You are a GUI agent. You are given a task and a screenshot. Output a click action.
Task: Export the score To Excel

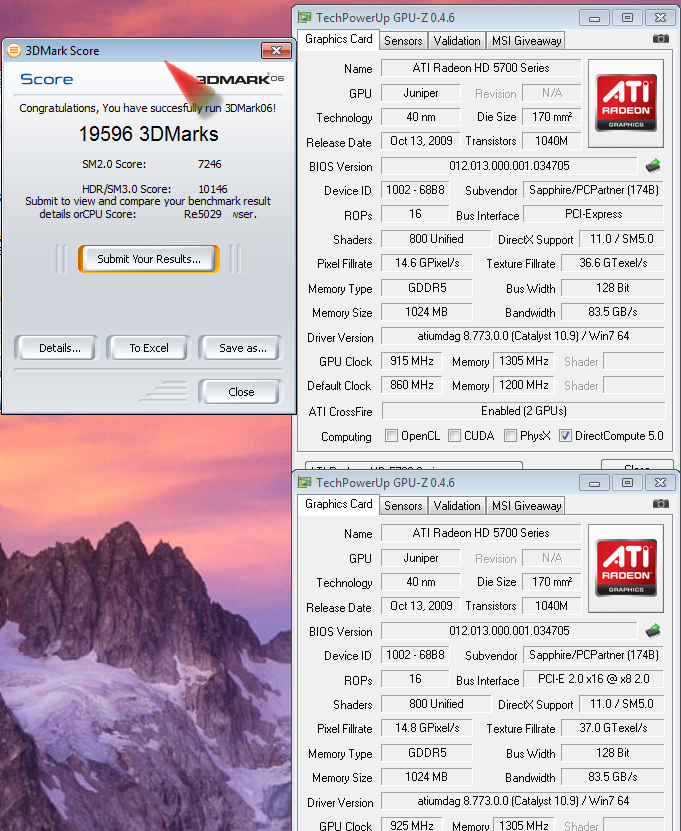[x=149, y=348]
